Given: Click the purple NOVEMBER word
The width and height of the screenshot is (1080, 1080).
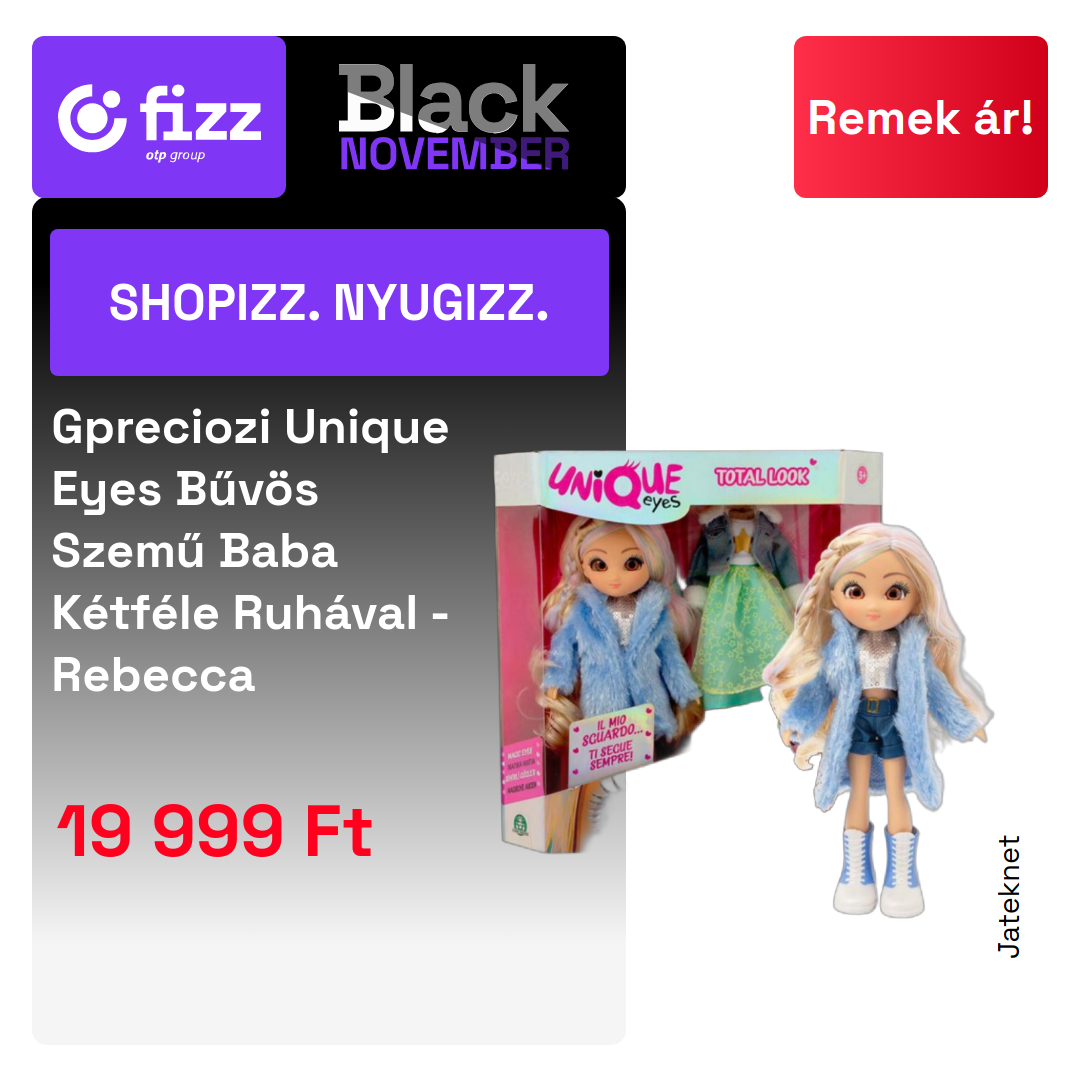Looking at the screenshot, I should 454,154.
